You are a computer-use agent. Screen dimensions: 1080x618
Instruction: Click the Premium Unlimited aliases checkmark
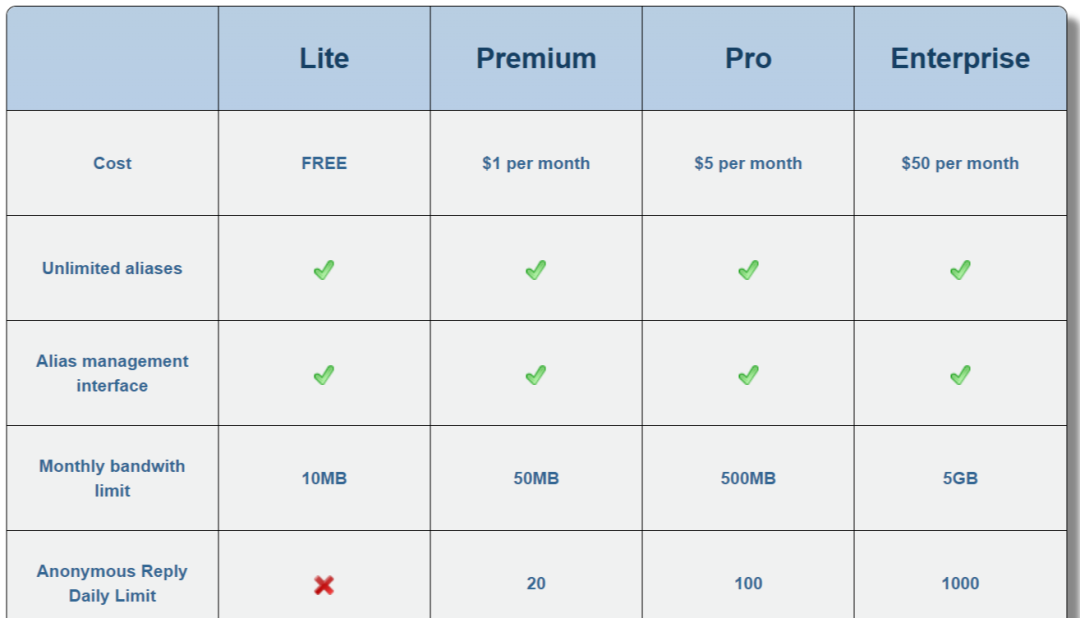tap(536, 269)
